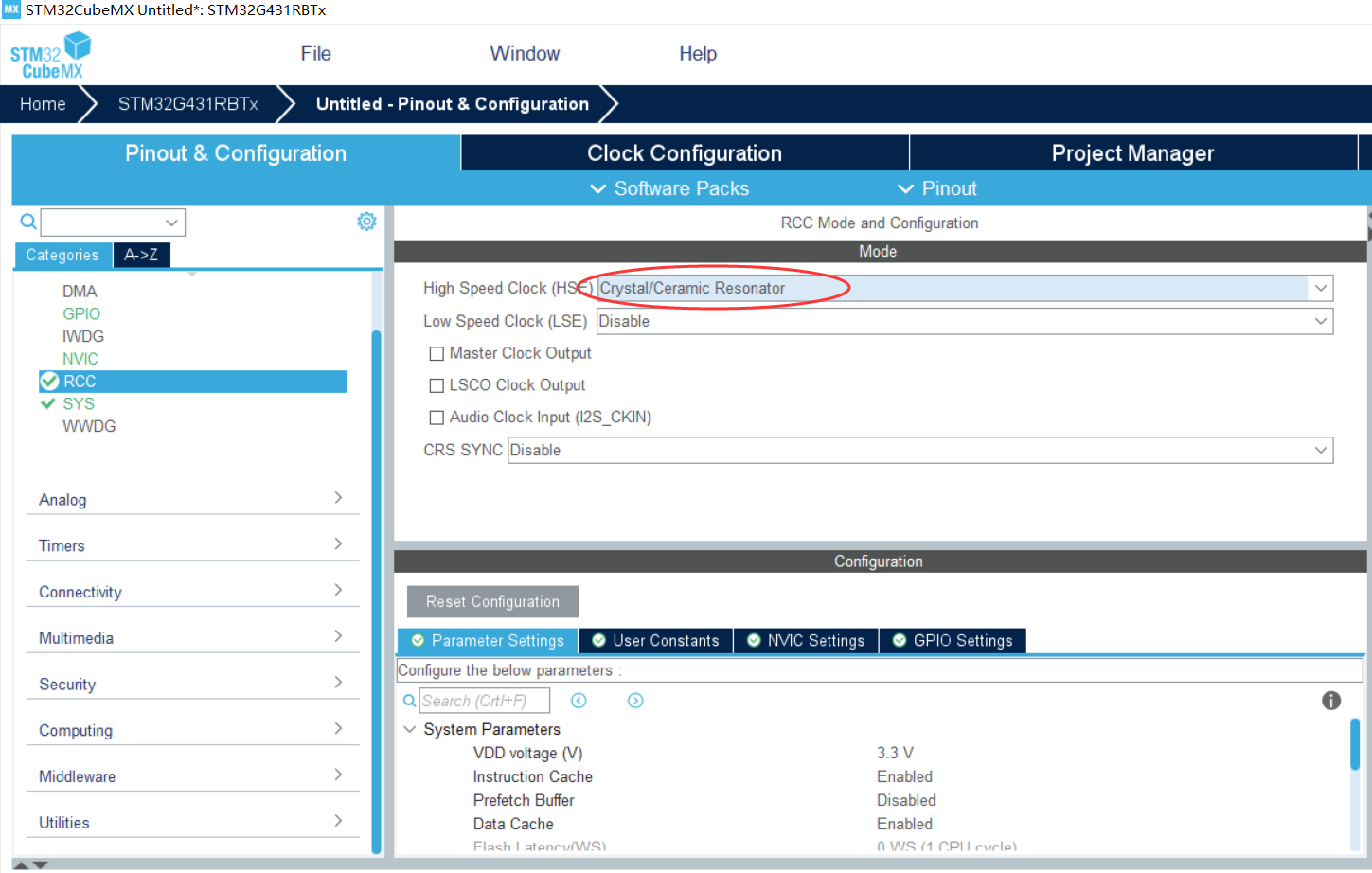1372x873 pixels.
Task: Open the Parameter Settings tab
Action: [x=488, y=641]
